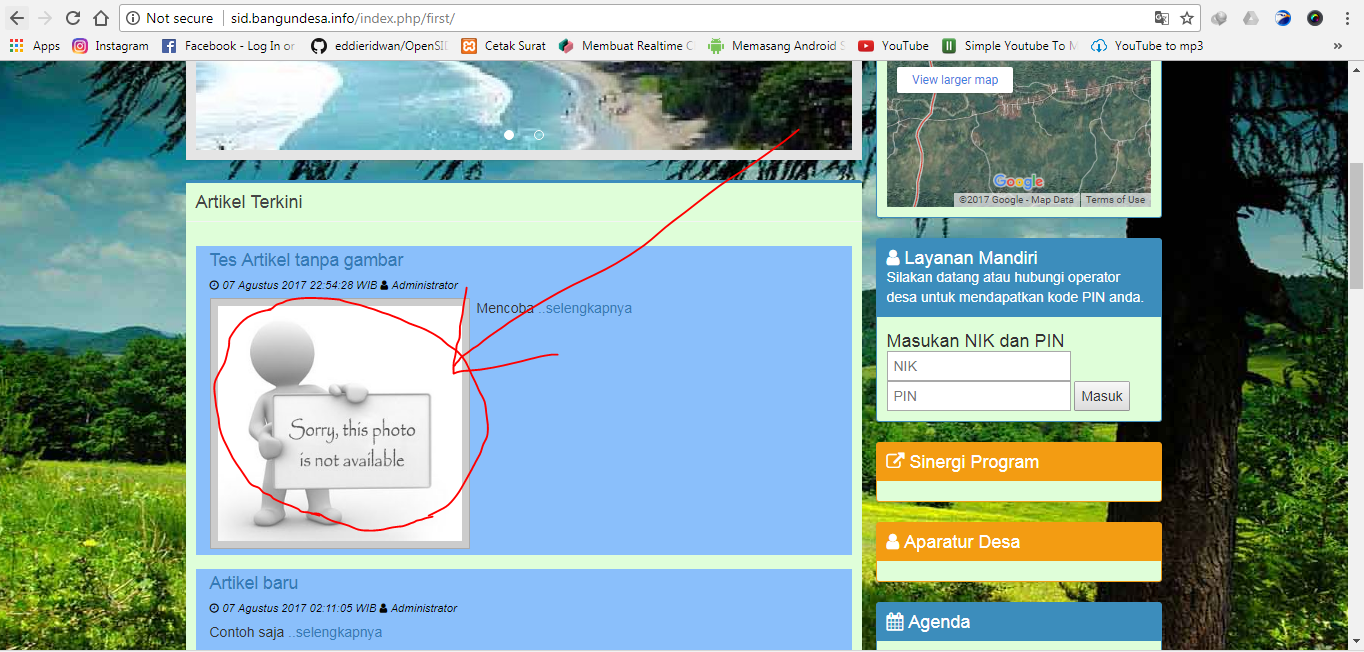The image size is (1364, 652).
Task: Click the Chrome profile avatar icon
Action: pyautogui.click(x=1313, y=17)
